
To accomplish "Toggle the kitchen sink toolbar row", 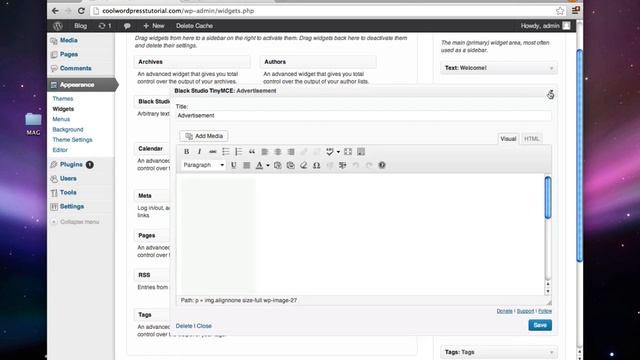I will [361, 152].
